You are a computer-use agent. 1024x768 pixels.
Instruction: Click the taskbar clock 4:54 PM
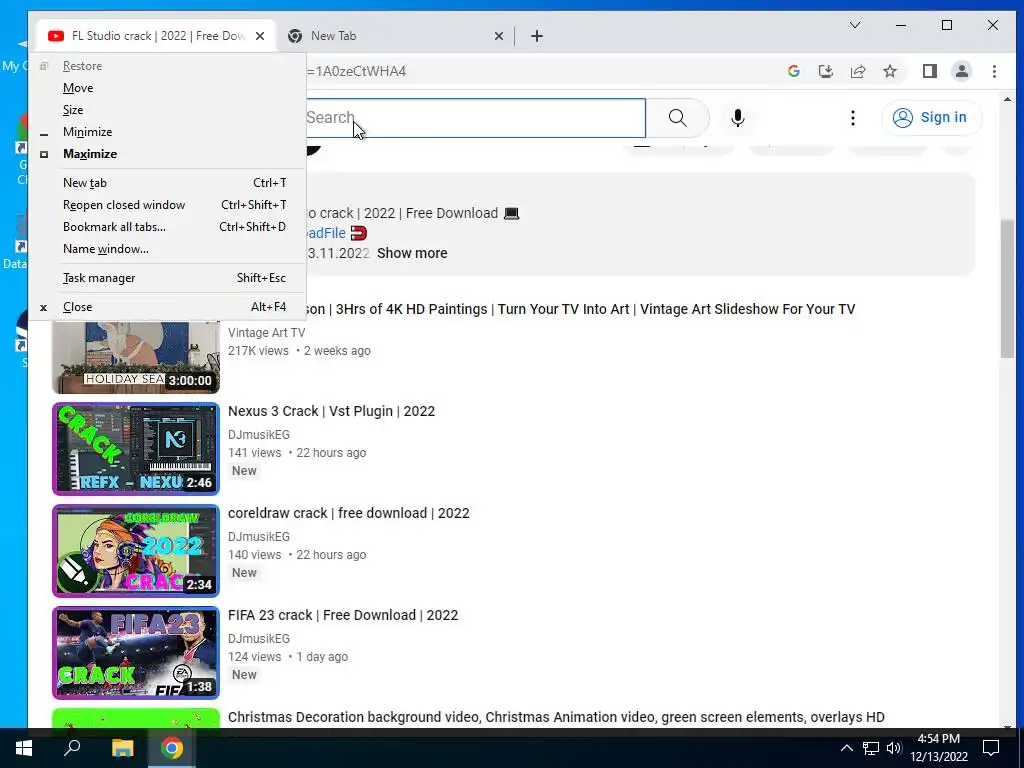(x=938, y=739)
